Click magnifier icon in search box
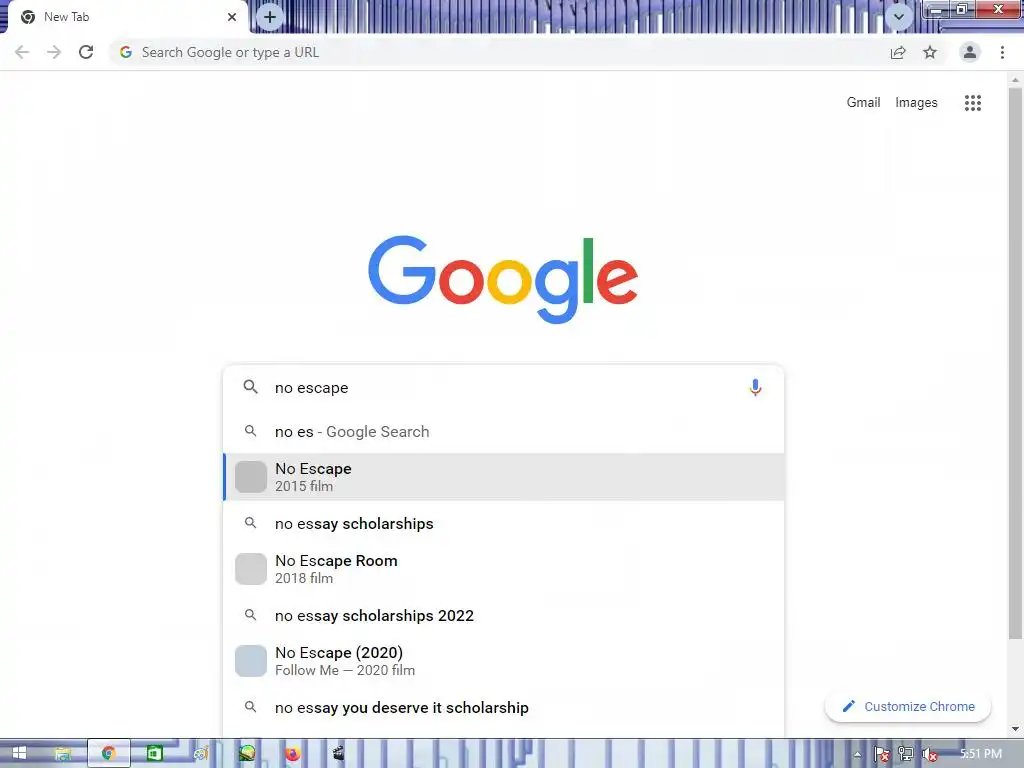1024x768 pixels. pos(250,387)
